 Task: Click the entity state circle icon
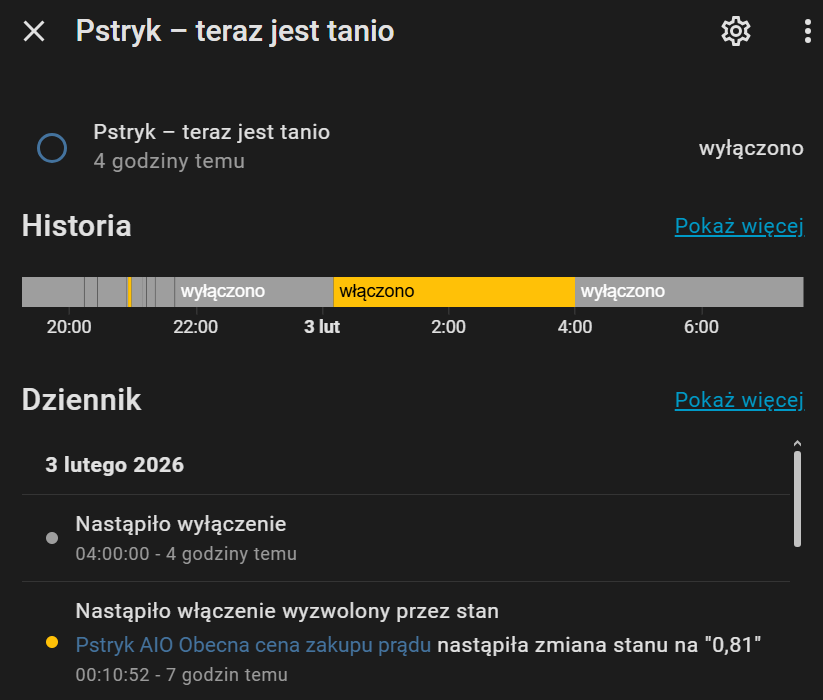click(52, 148)
